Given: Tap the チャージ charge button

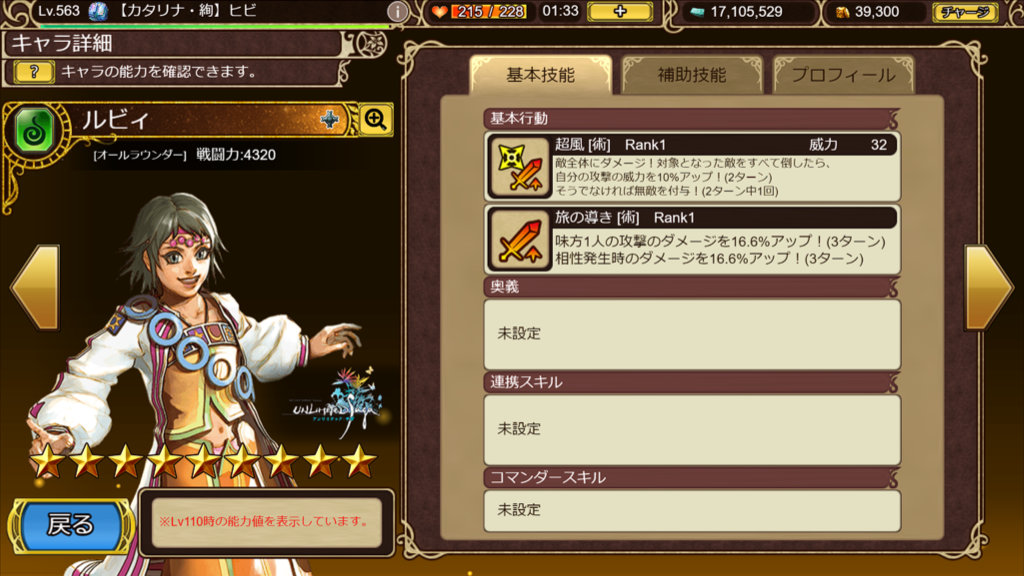Looking at the screenshot, I should [x=965, y=12].
